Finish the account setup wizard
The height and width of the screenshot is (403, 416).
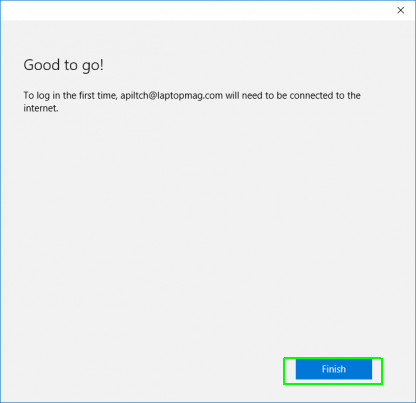[334, 369]
